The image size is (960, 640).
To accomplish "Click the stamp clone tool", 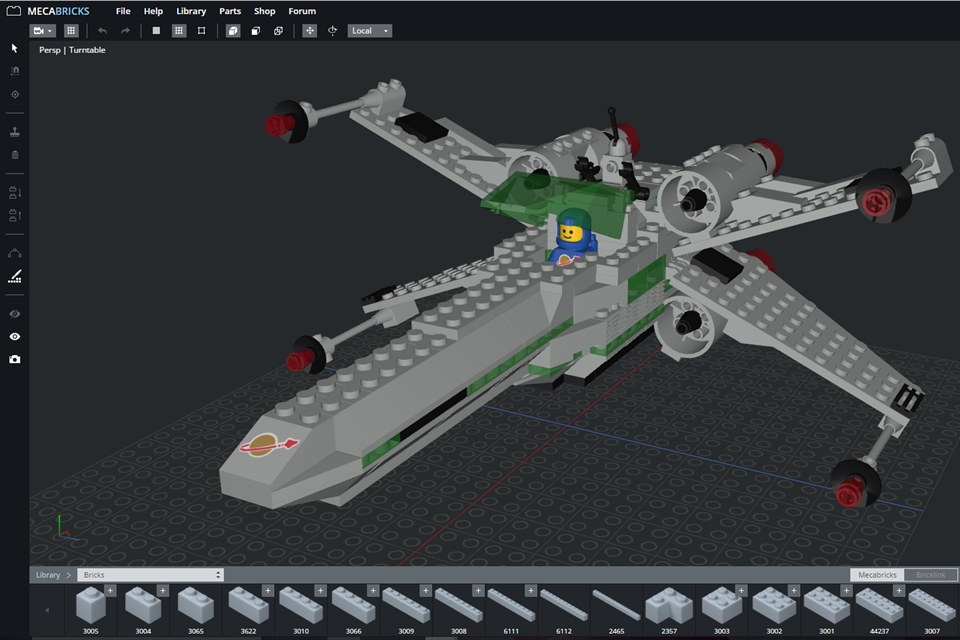I will tap(15, 132).
